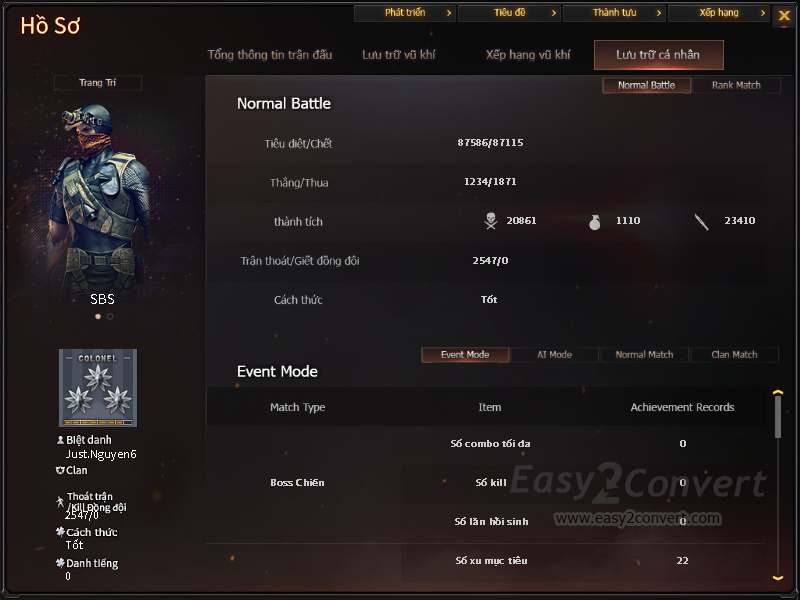Click the Trang Trí button
The image size is (800, 600).
pyautogui.click(x=97, y=83)
